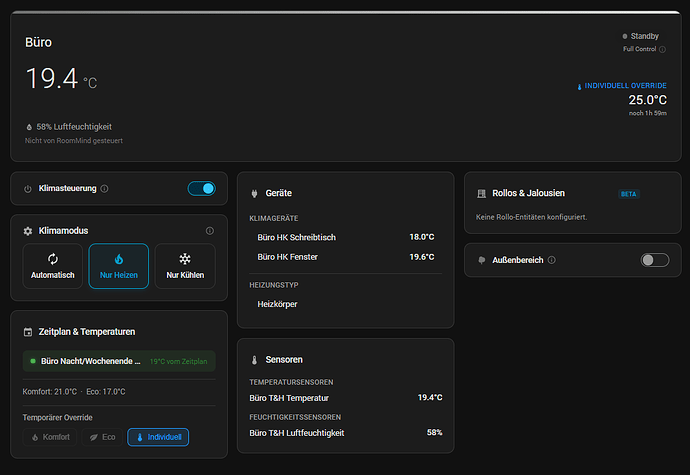
Task: Click the 18.0°C Schreibtisch value
Action: coord(422,237)
